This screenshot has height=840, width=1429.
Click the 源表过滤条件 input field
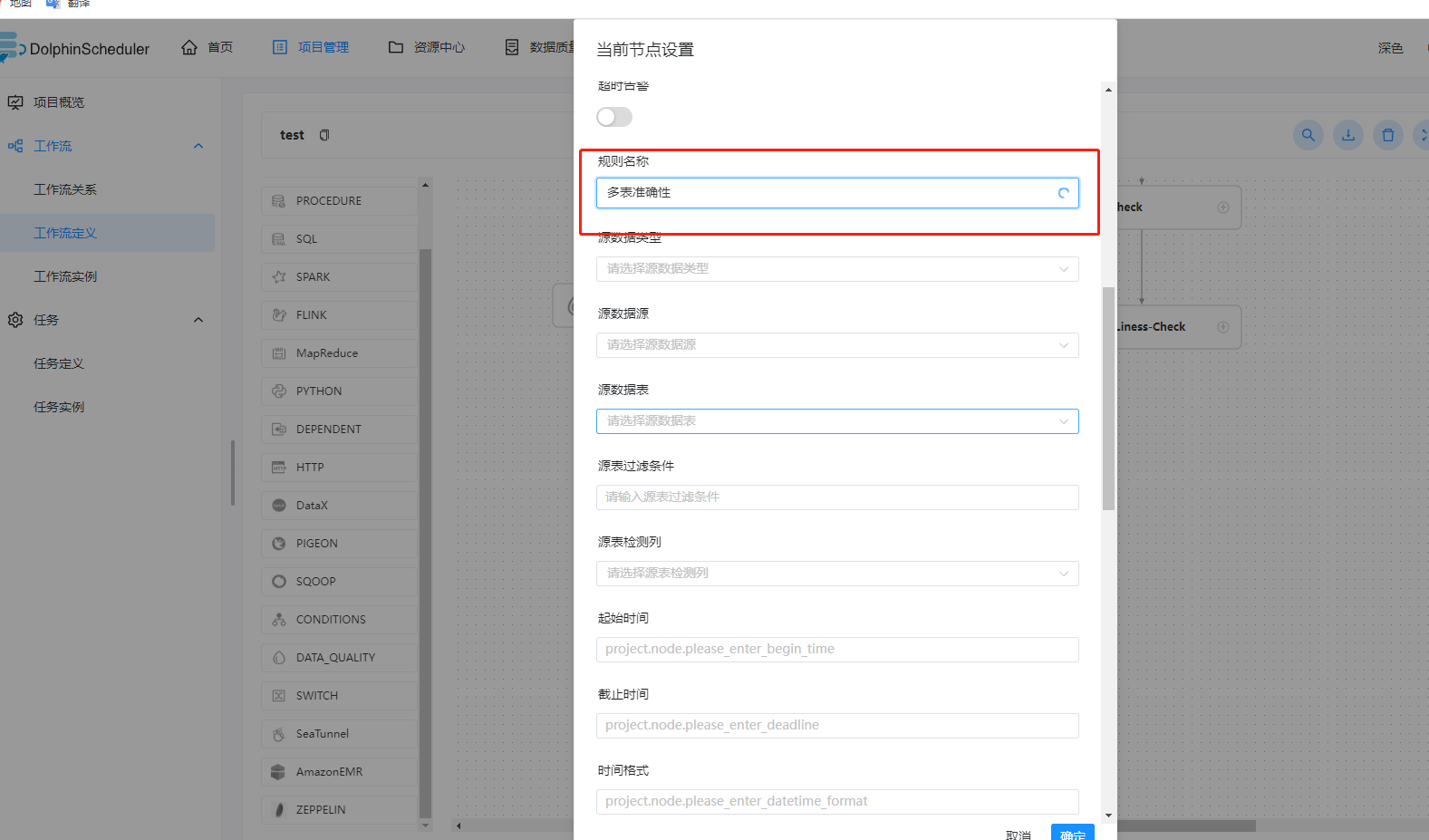point(837,497)
